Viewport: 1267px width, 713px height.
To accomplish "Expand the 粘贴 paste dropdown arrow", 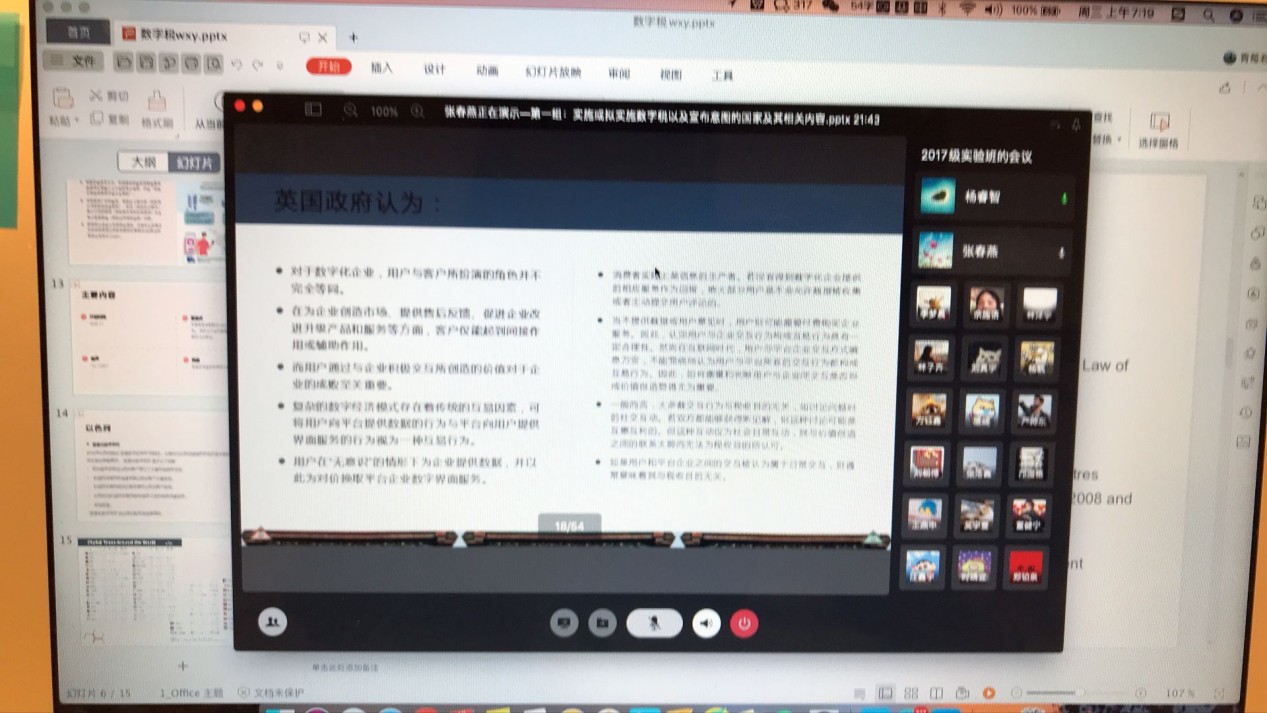I will (77, 121).
